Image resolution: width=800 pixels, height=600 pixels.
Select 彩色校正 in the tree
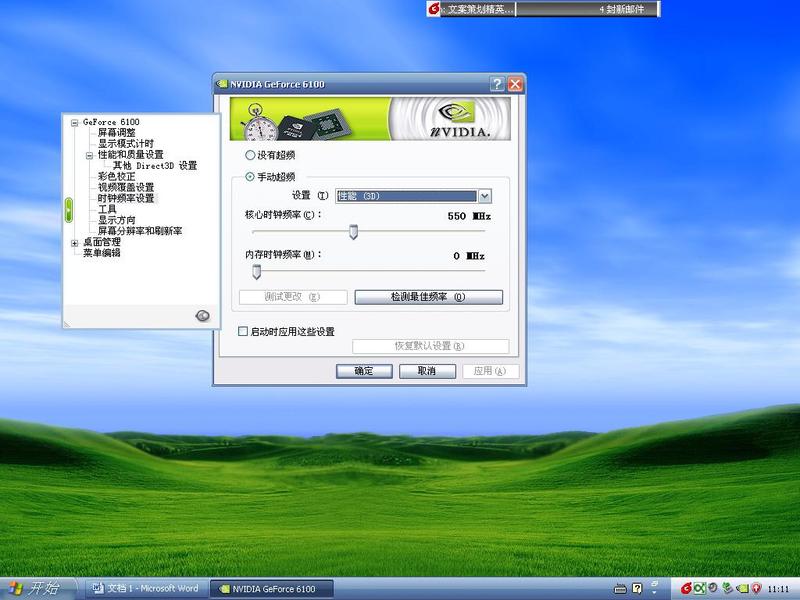117,177
